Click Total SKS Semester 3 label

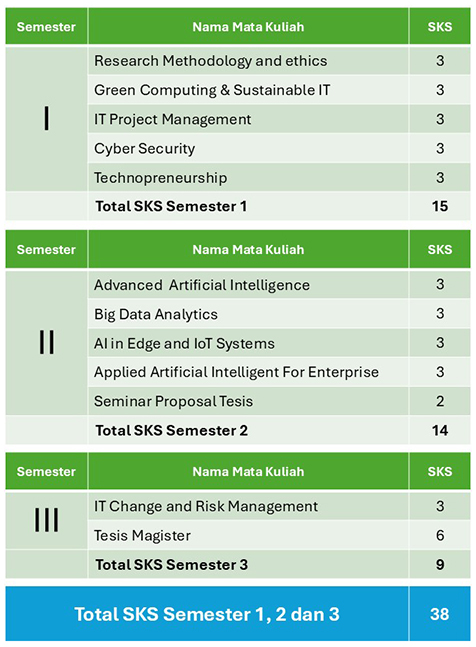[172, 564]
